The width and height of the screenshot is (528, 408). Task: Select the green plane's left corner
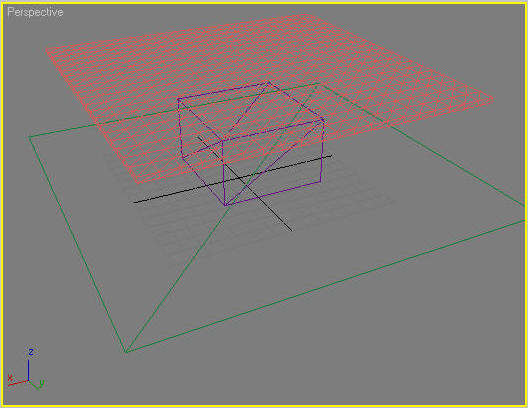click(30, 137)
